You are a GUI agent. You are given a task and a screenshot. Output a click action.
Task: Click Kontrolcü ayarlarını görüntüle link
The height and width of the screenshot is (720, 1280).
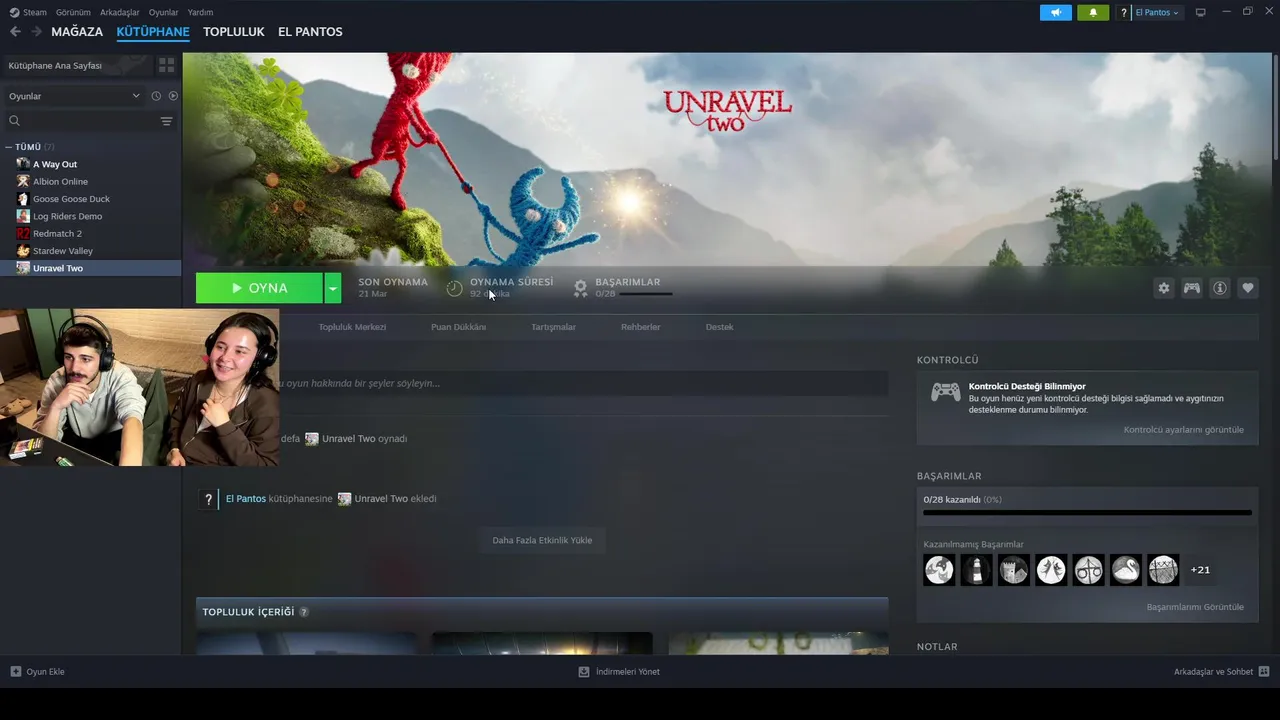tap(1183, 430)
